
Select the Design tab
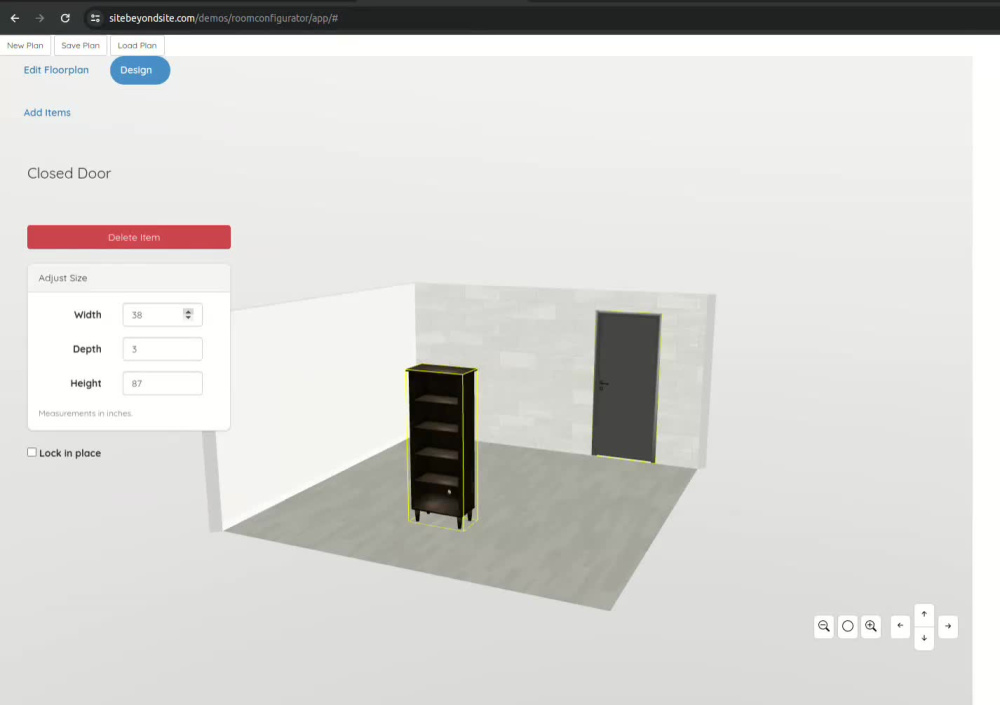click(140, 70)
